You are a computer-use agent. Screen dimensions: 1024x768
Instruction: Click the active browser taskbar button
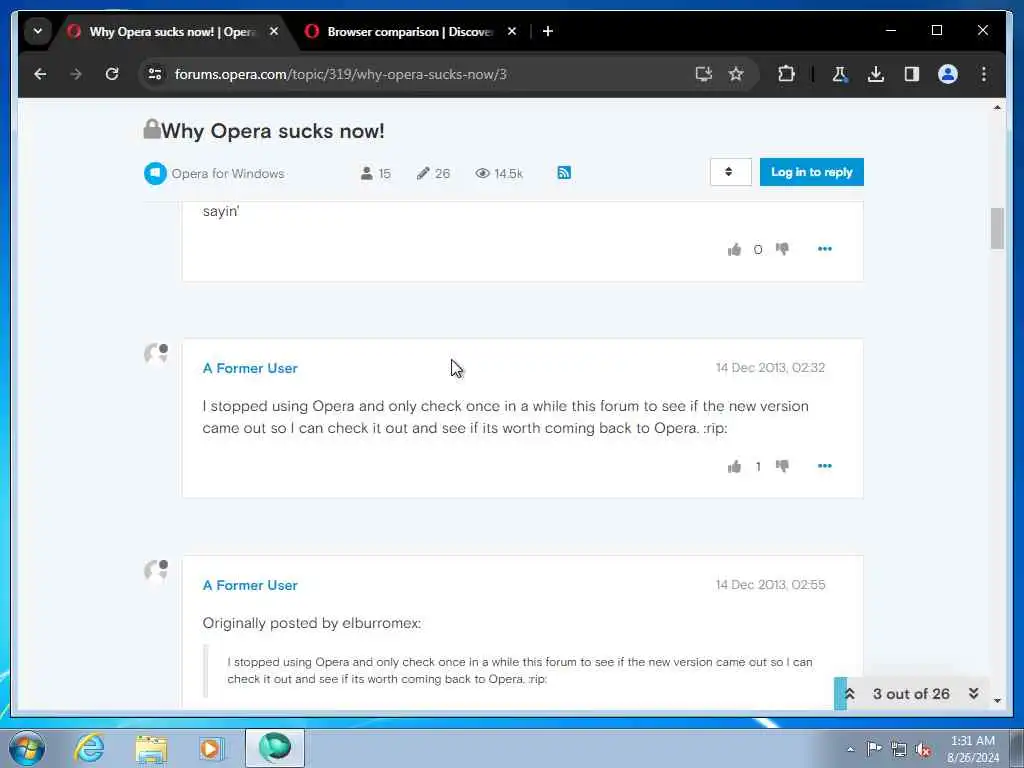click(x=275, y=748)
